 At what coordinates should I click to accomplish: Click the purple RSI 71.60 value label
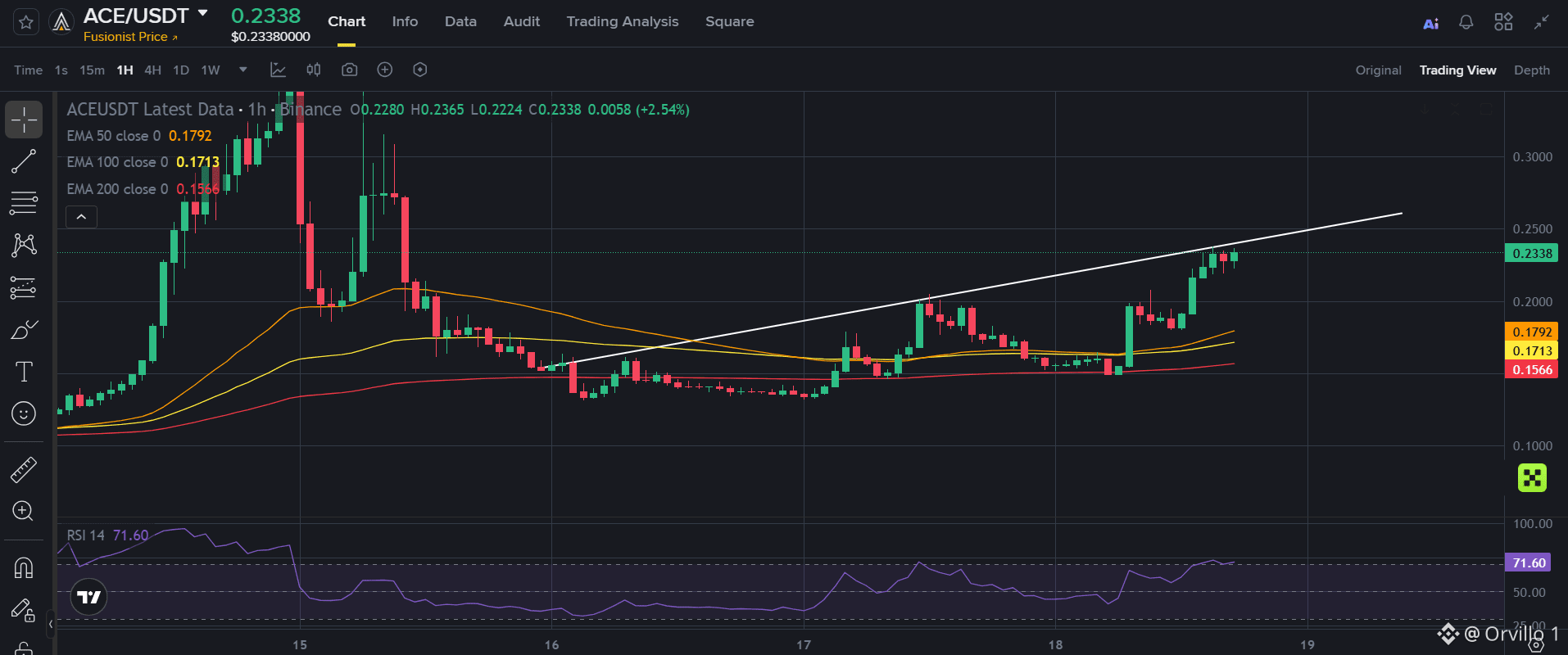pyautogui.click(x=1528, y=562)
